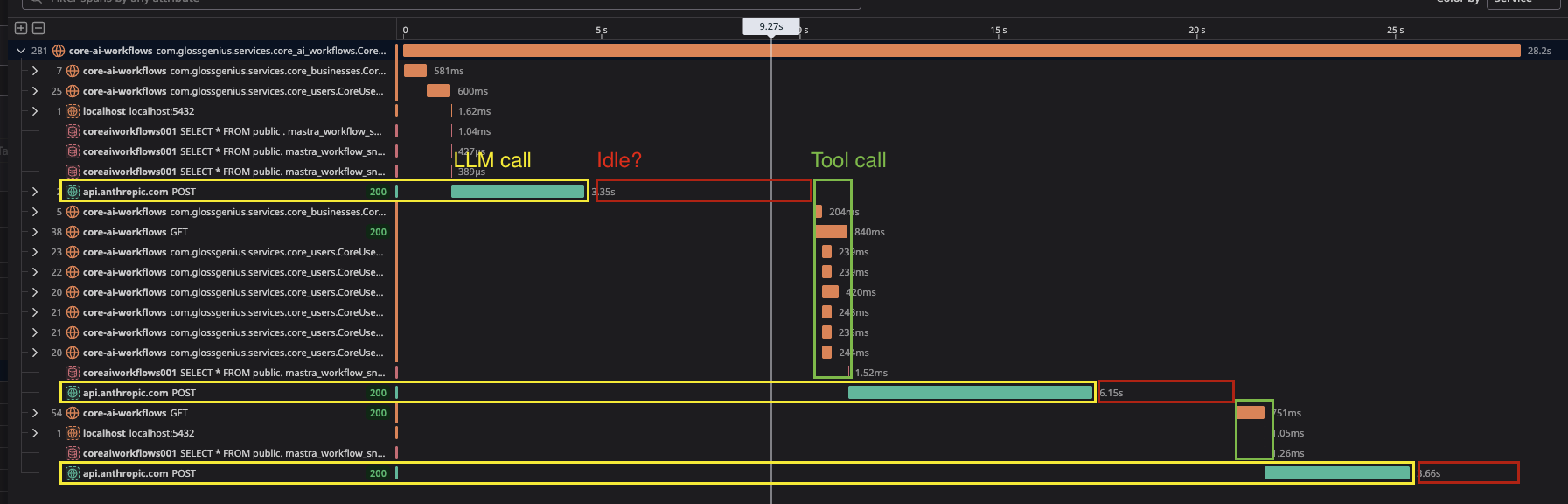
Task: Click the globe icon on the 22-span core_users row
Action: click(73, 272)
